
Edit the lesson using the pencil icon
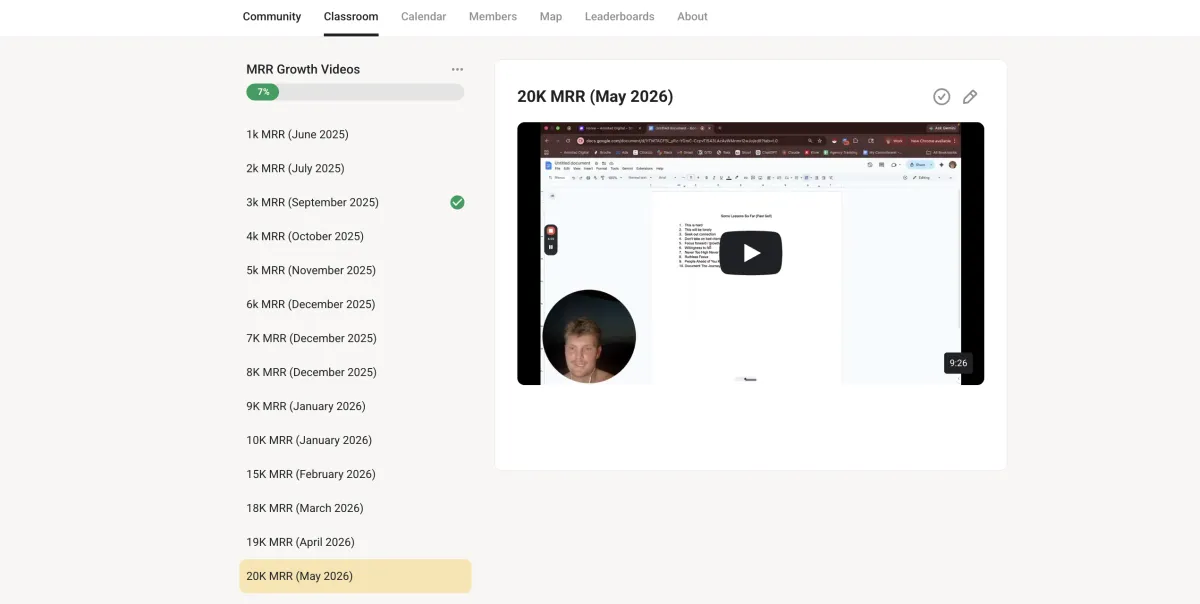[x=970, y=97]
